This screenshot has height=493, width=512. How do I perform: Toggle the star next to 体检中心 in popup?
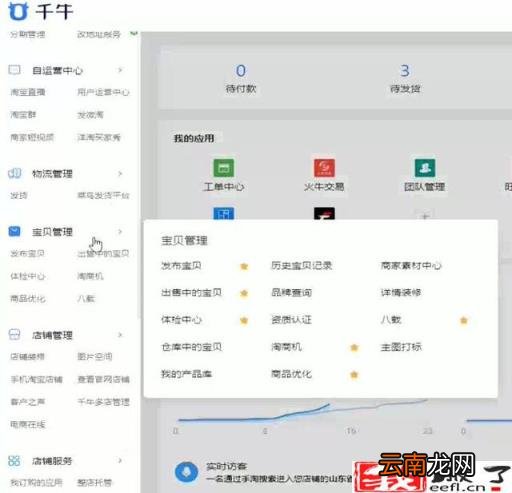244,320
